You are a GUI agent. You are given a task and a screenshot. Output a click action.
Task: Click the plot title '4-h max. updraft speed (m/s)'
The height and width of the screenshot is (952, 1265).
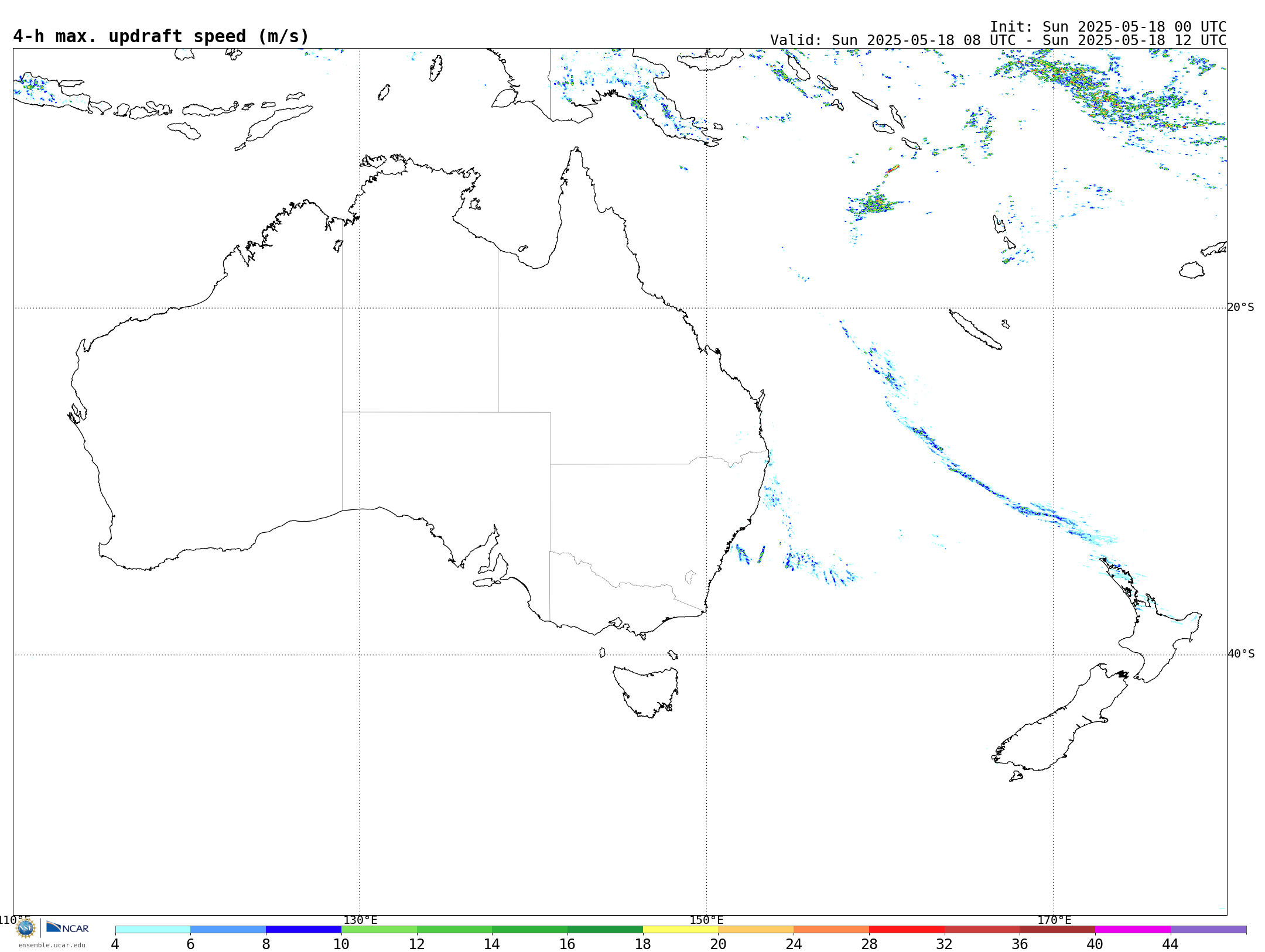(x=161, y=36)
